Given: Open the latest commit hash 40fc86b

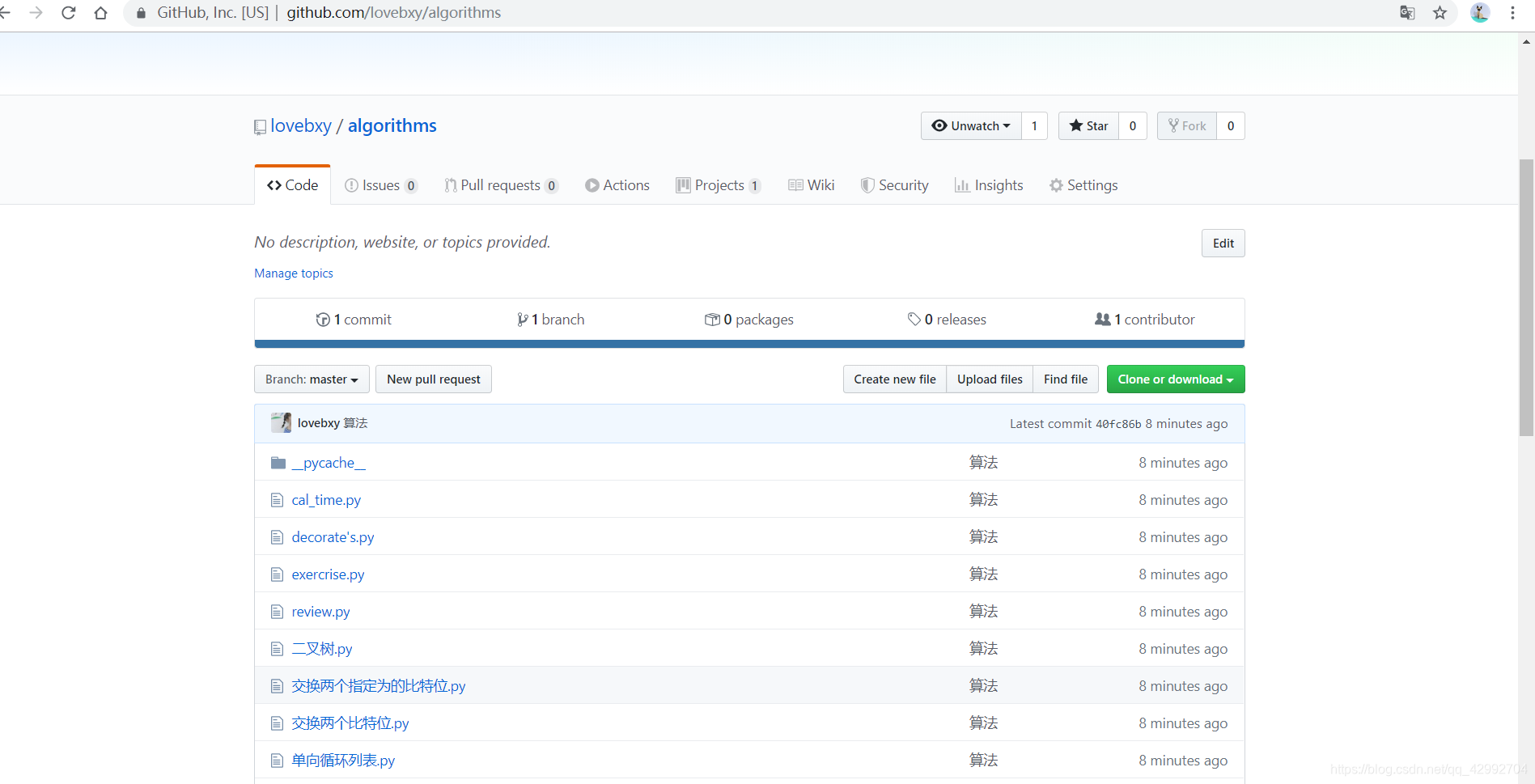Looking at the screenshot, I should 1118,424.
